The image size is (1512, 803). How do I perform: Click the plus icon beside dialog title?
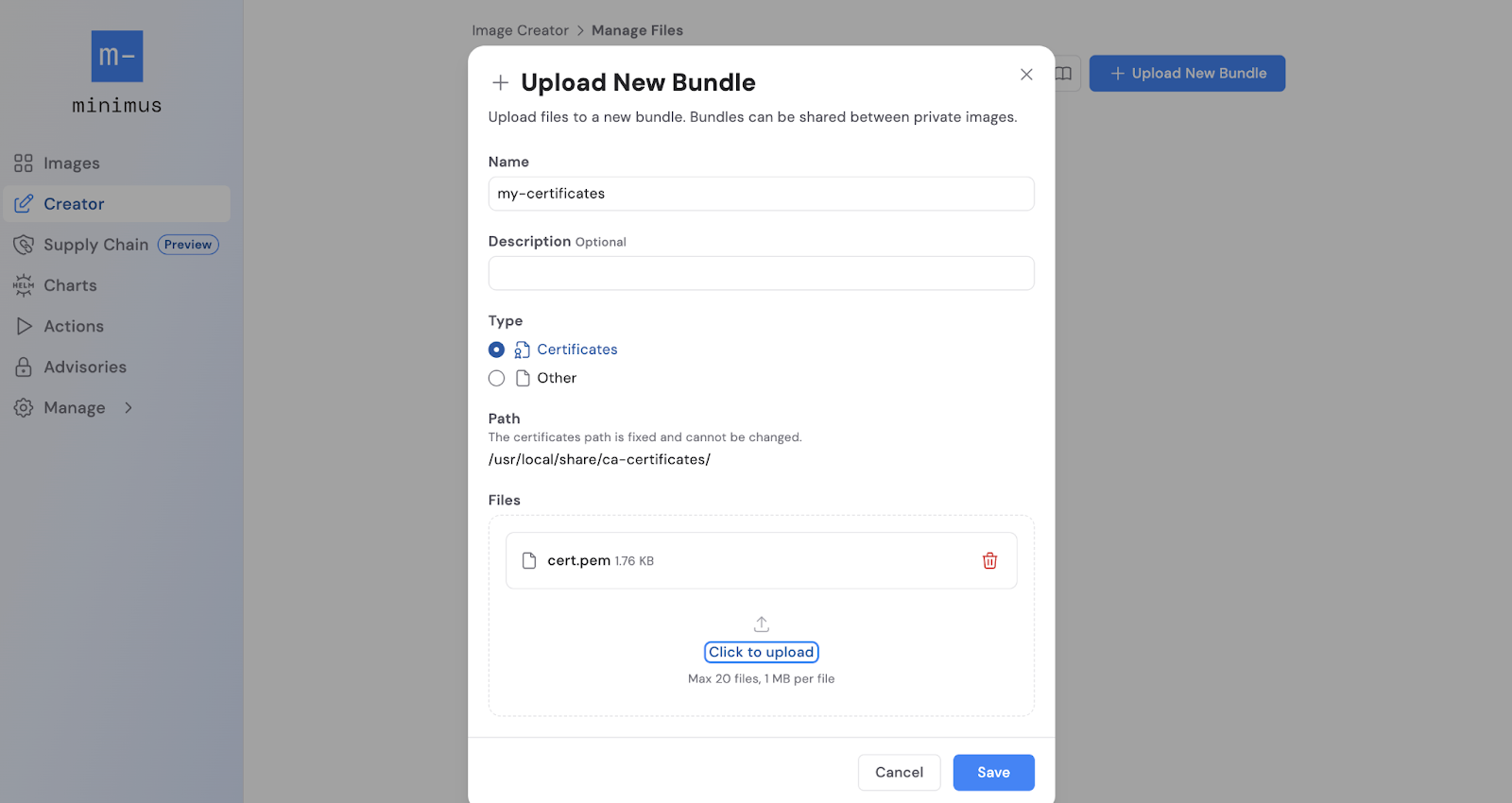(x=501, y=83)
